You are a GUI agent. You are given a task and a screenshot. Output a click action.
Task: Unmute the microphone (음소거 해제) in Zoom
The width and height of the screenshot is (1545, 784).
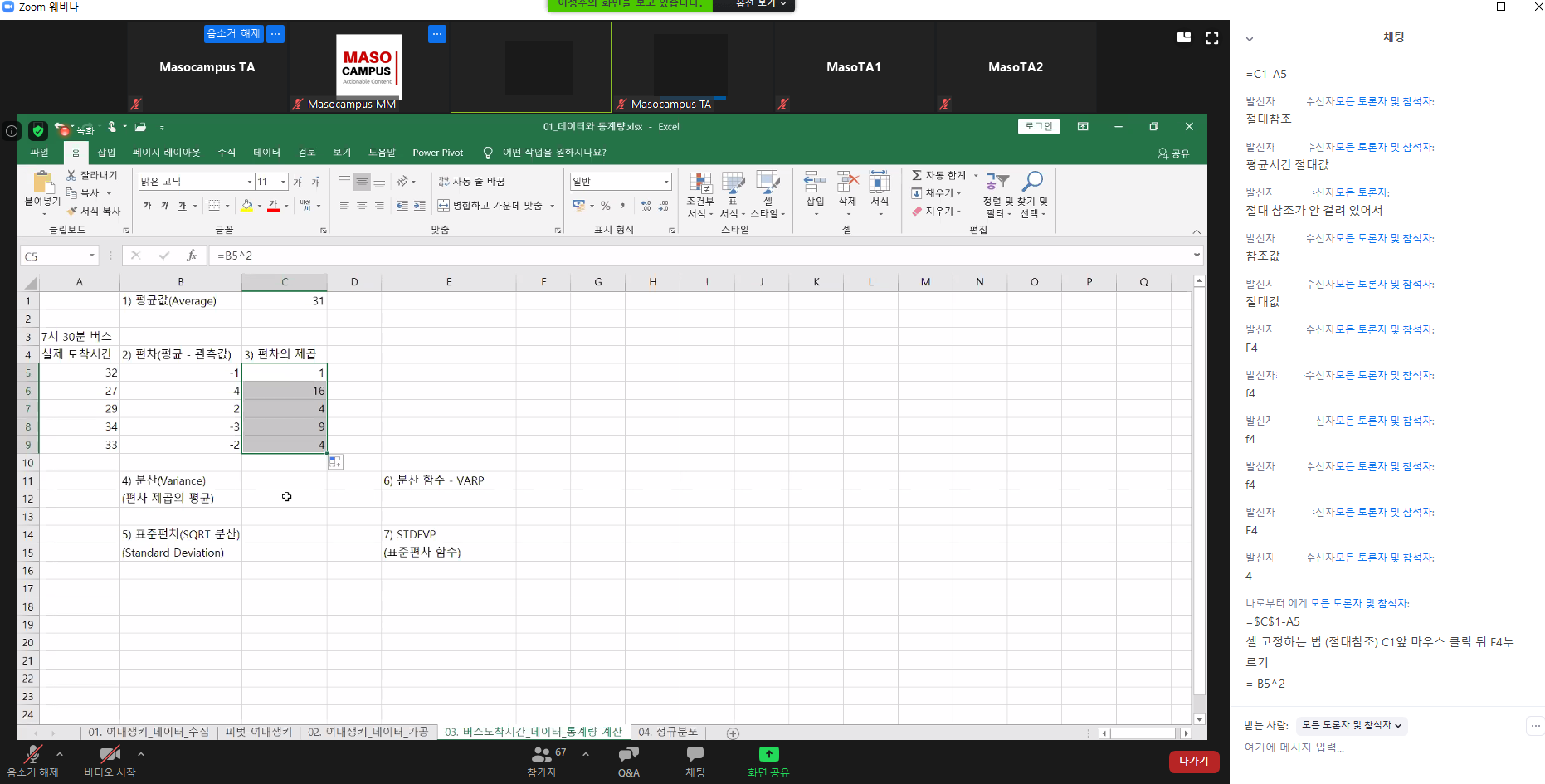click(33, 760)
